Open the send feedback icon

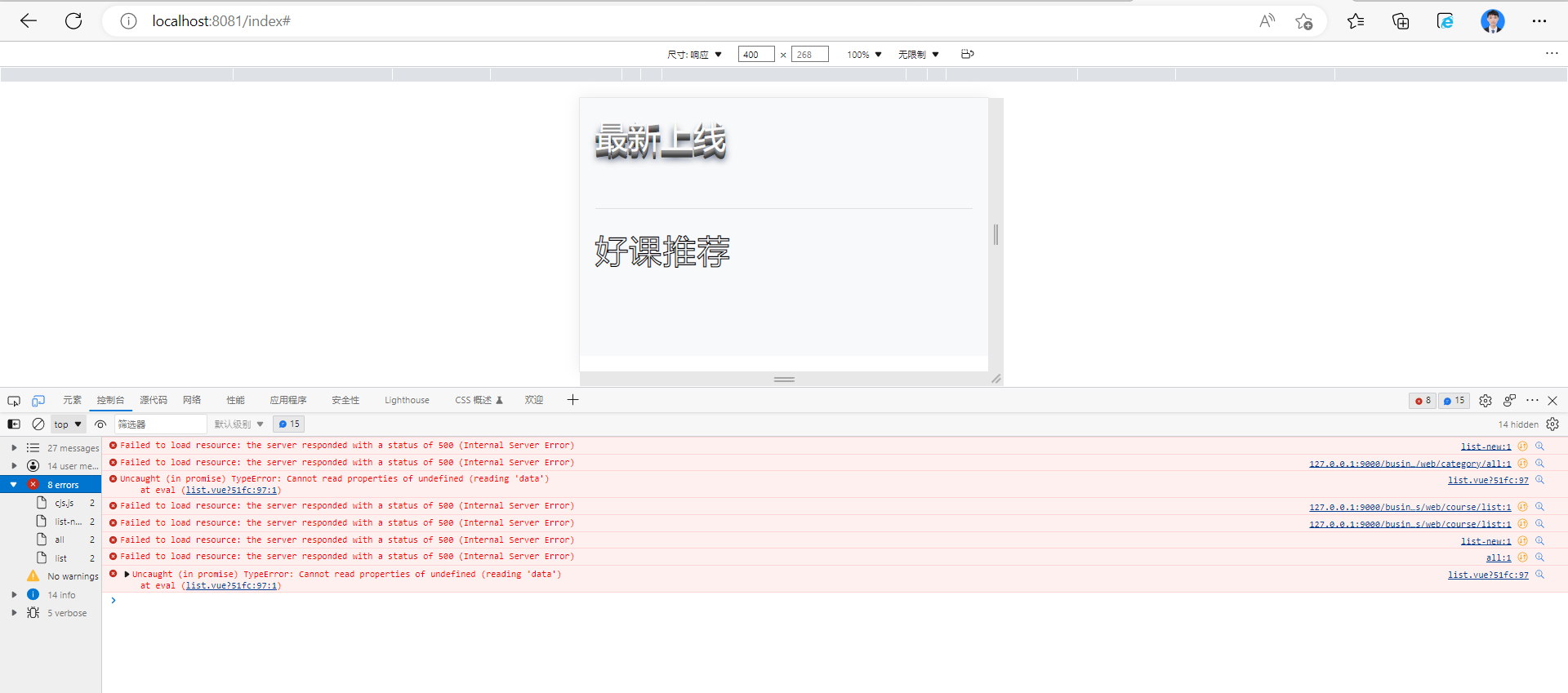tap(1509, 401)
